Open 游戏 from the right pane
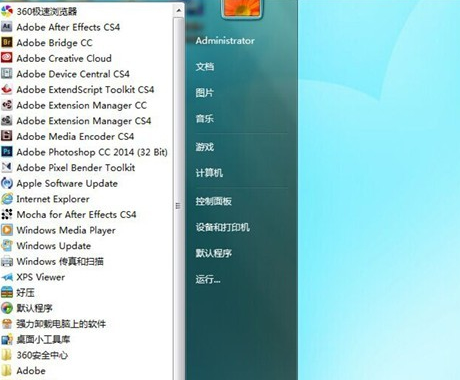Viewport: 460px width, 380px height. pos(205,147)
